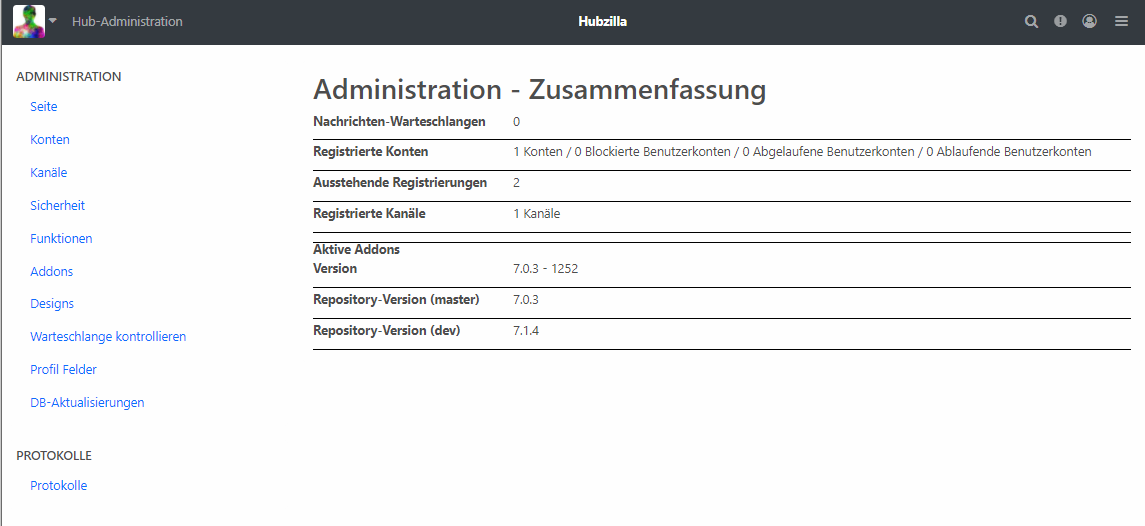Click the '1 Konten / 0 Blockierte' value

point(803,151)
